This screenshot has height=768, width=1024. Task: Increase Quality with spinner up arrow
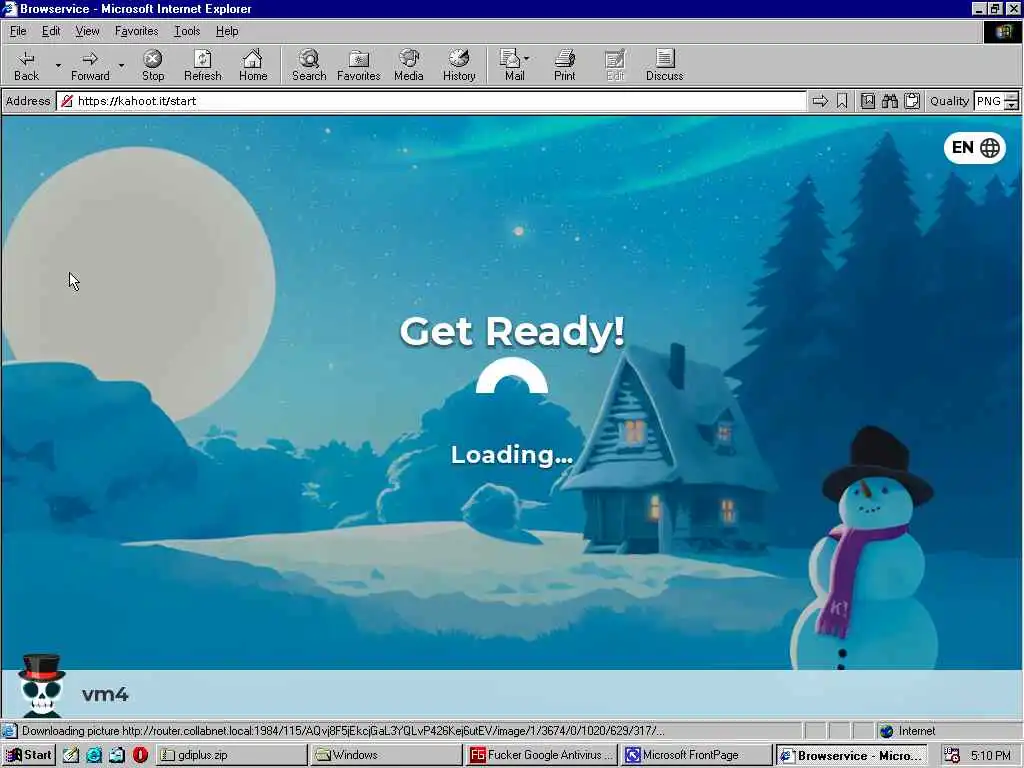[1012, 97]
